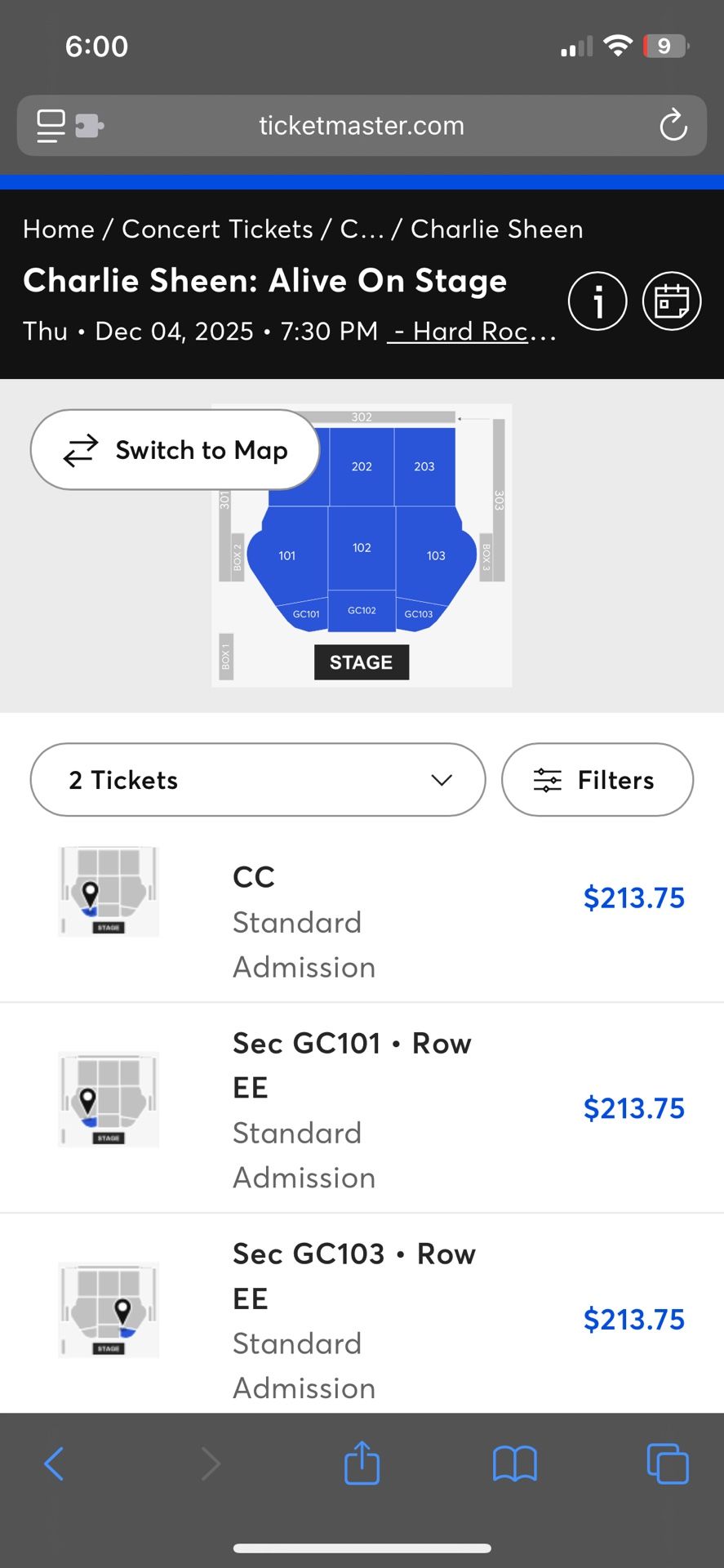724x1568 pixels.
Task: Open the 2 Tickets quantity dropdown
Action: point(257,780)
